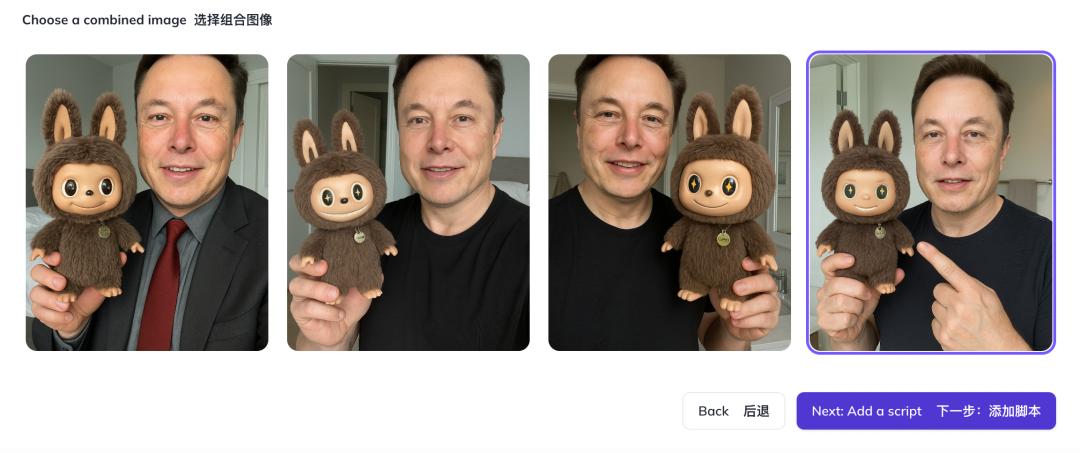Click the plush toy in the suit image
This screenshot has width=1080, height=453.
tap(84, 196)
